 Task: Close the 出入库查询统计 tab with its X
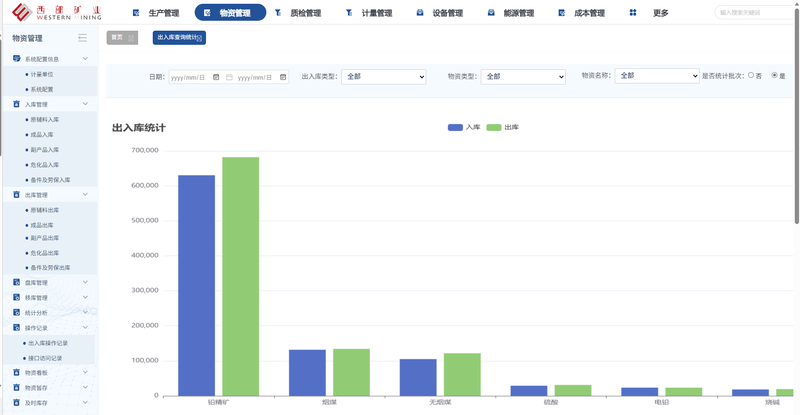point(199,38)
